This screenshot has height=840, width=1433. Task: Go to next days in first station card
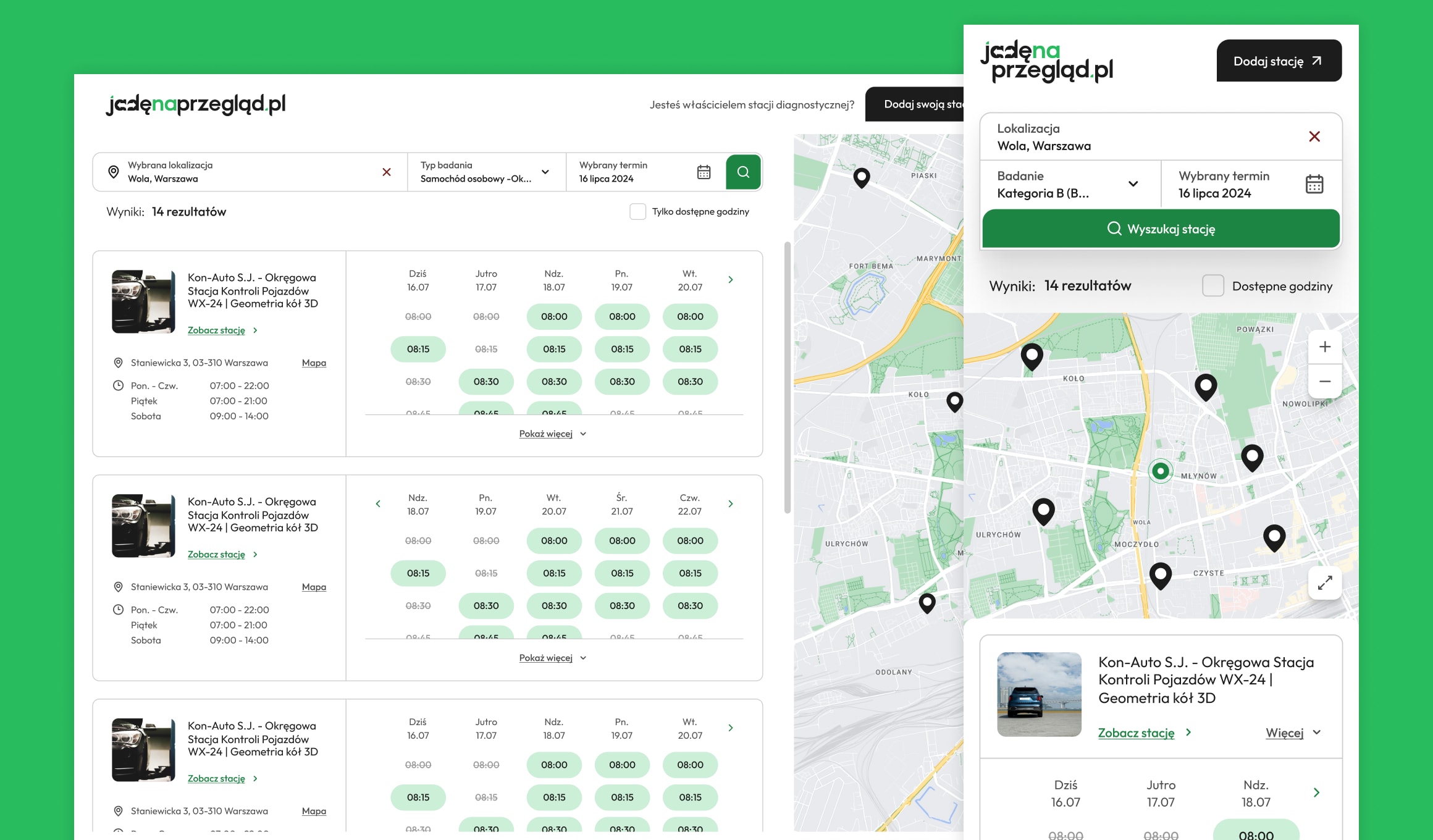(x=731, y=280)
